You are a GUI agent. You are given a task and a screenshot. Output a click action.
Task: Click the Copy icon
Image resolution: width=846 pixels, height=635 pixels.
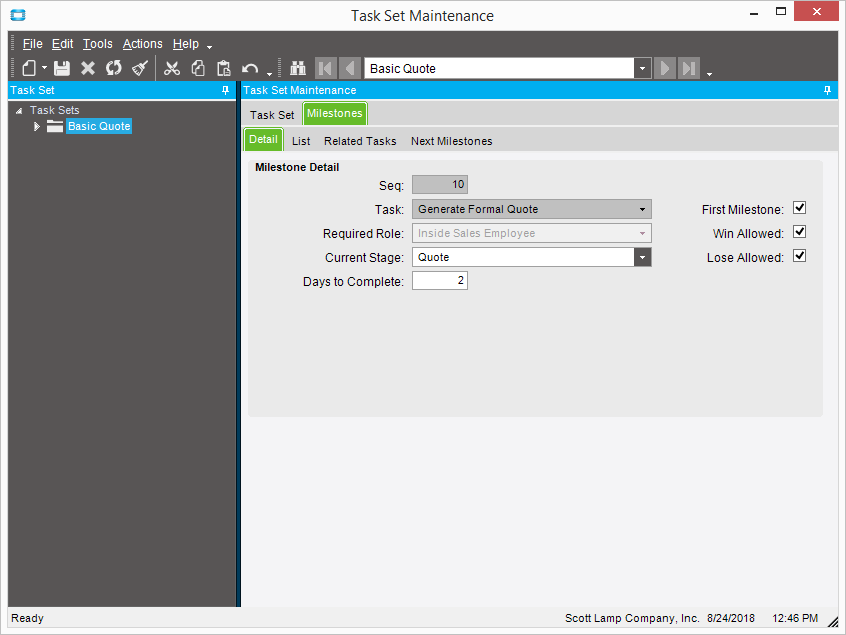pos(198,68)
